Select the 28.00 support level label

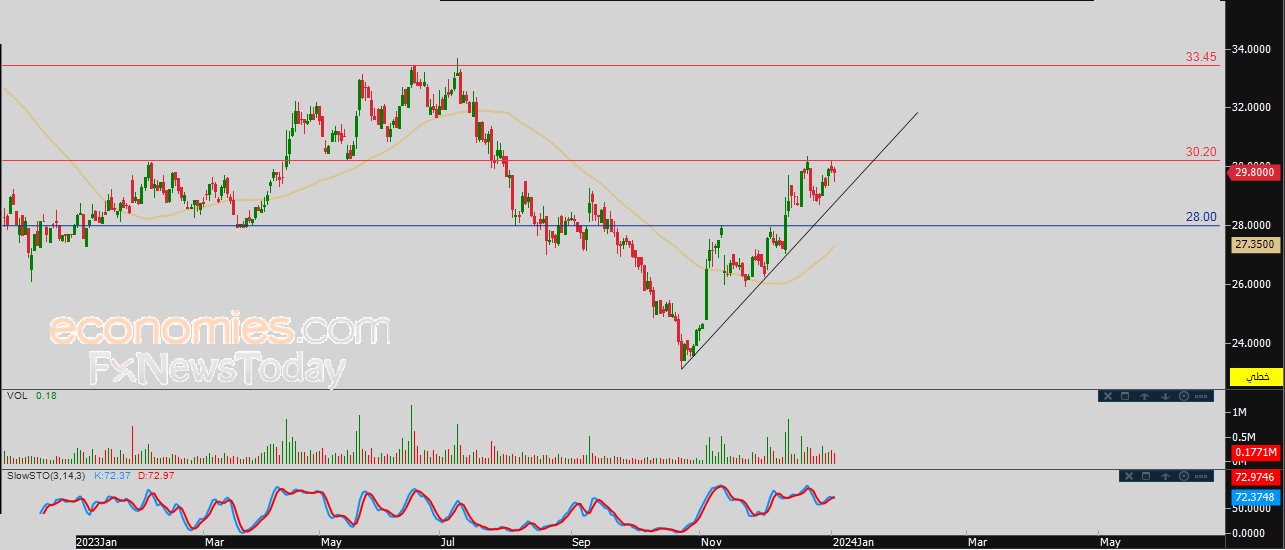[x=1201, y=216]
